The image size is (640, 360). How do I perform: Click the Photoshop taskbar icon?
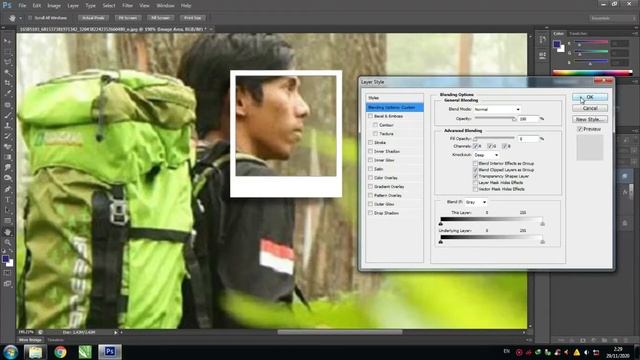(x=110, y=352)
